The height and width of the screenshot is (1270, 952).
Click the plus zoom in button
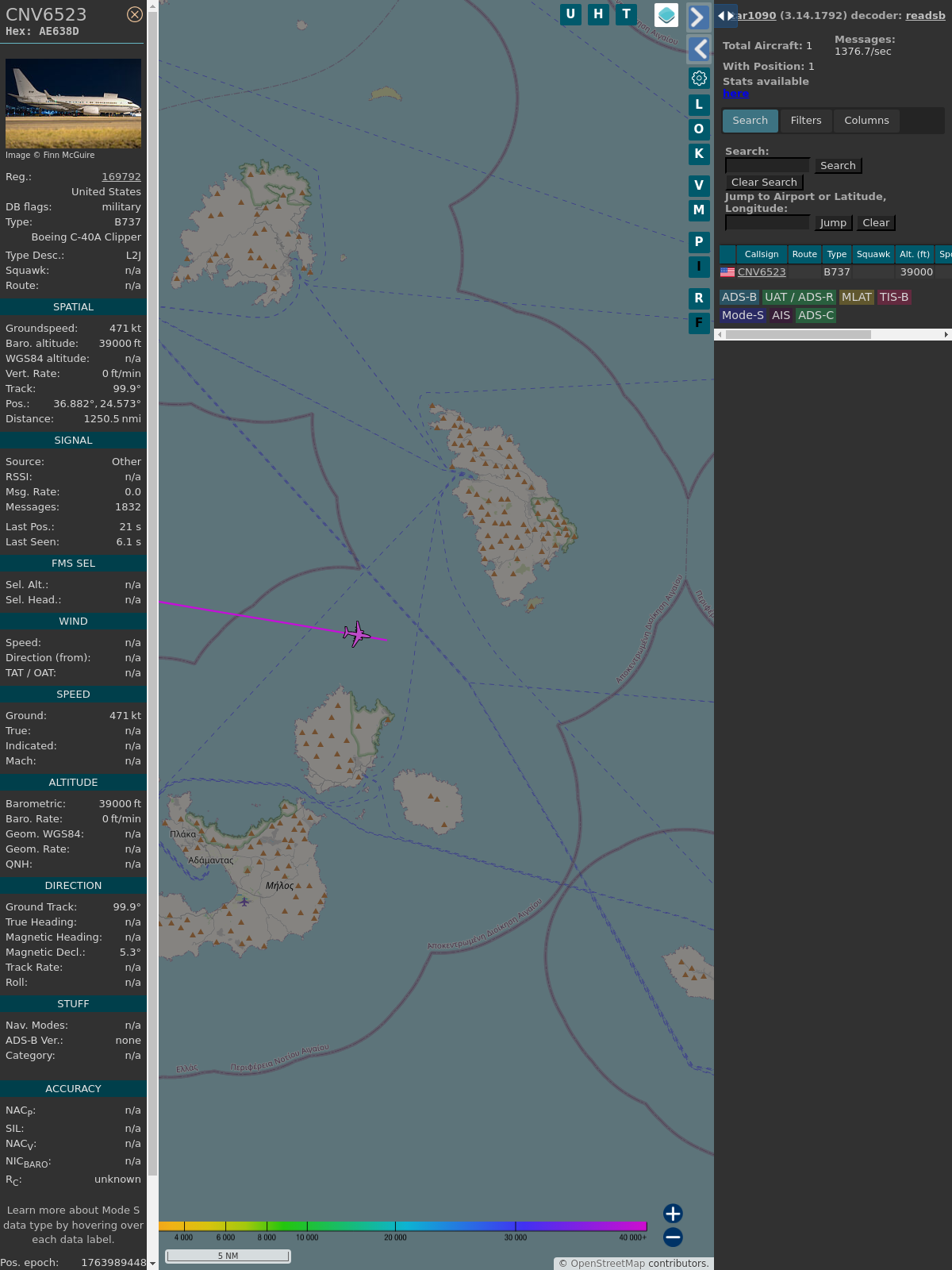pyautogui.click(x=673, y=1214)
